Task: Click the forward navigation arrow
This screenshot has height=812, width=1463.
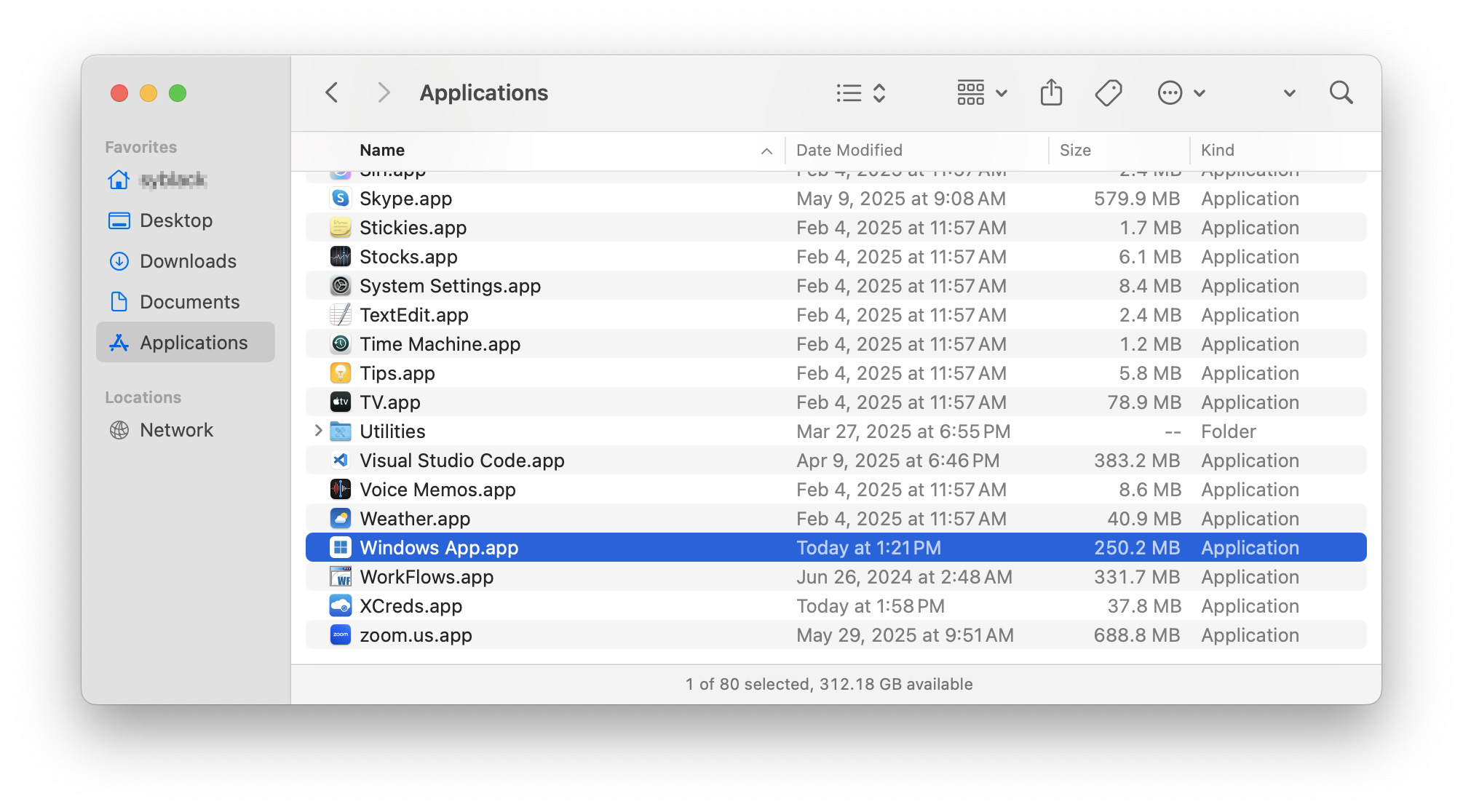Action: 384,93
